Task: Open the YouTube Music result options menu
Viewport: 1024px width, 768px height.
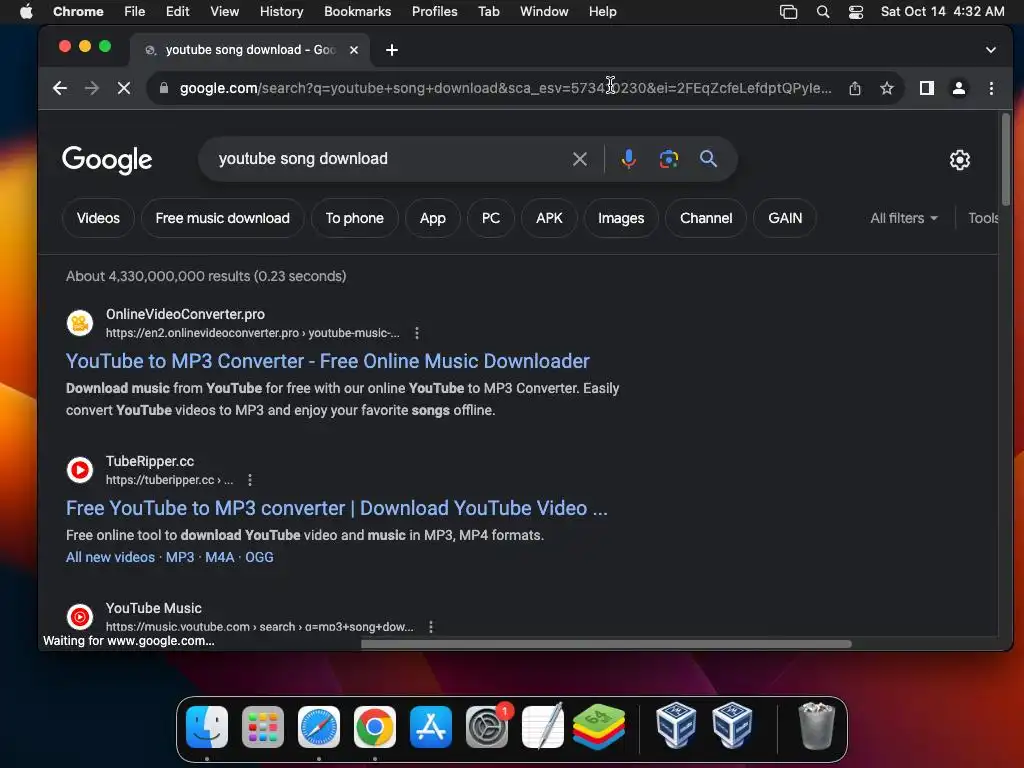Action: click(431, 627)
